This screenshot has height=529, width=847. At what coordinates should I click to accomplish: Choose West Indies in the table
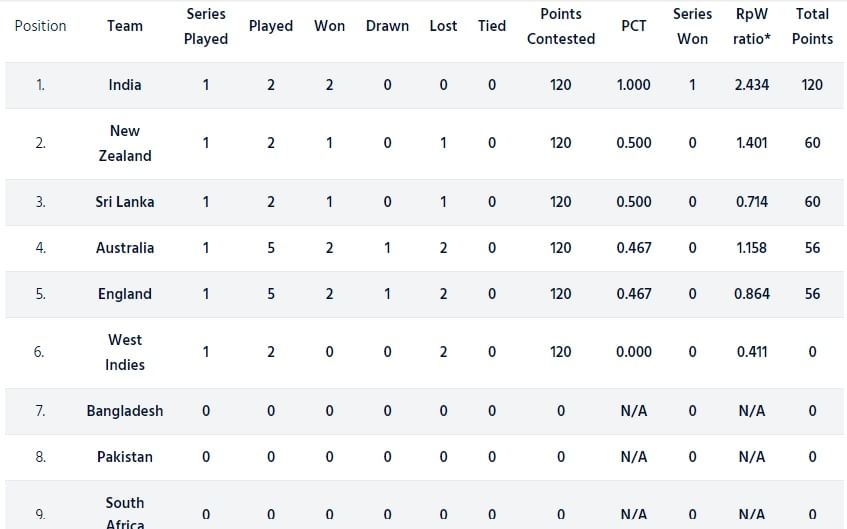(125, 352)
